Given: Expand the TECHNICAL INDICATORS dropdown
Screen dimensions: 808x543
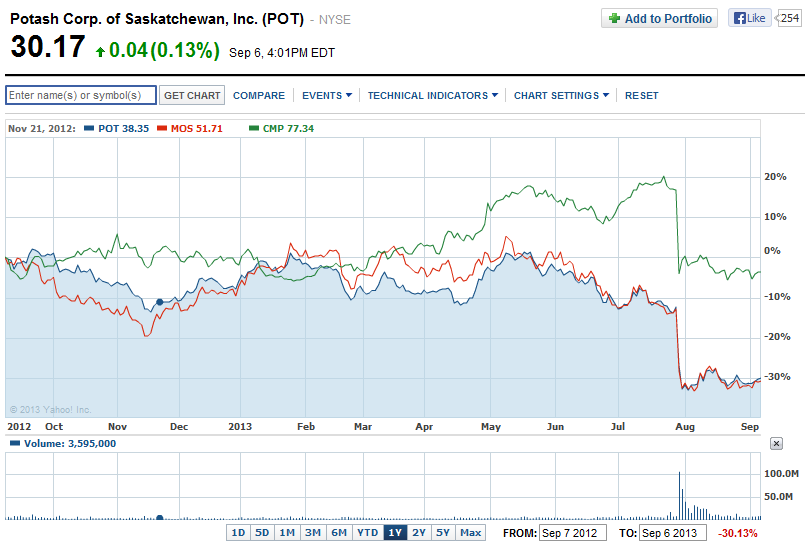Looking at the screenshot, I should pyautogui.click(x=433, y=95).
